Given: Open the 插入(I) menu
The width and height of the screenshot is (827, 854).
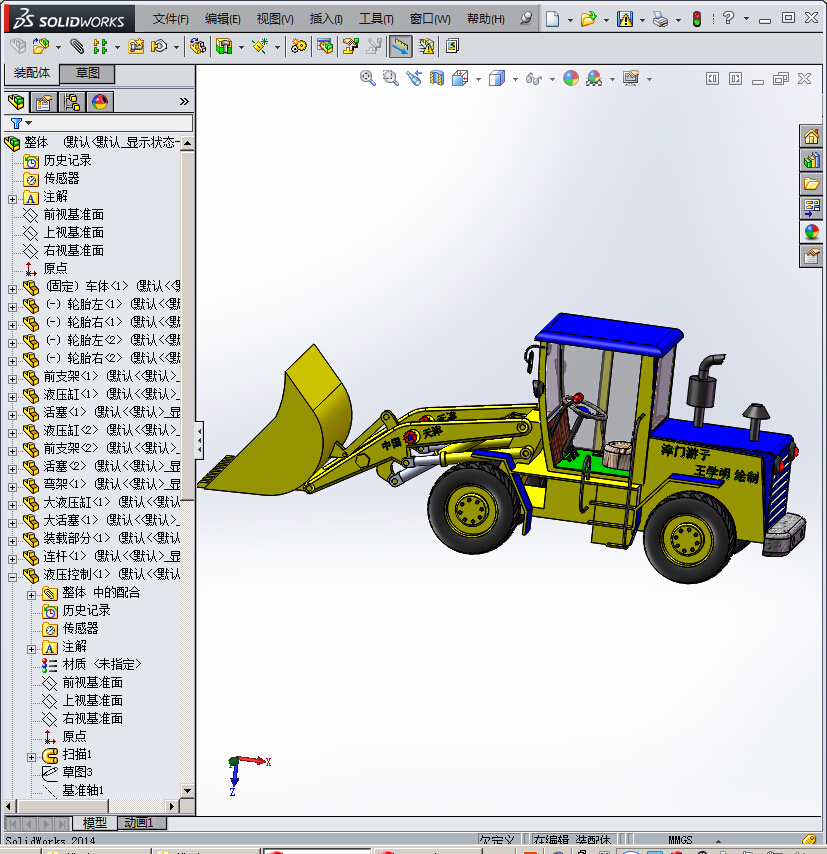Looking at the screenshot, I should click(326, 19).
